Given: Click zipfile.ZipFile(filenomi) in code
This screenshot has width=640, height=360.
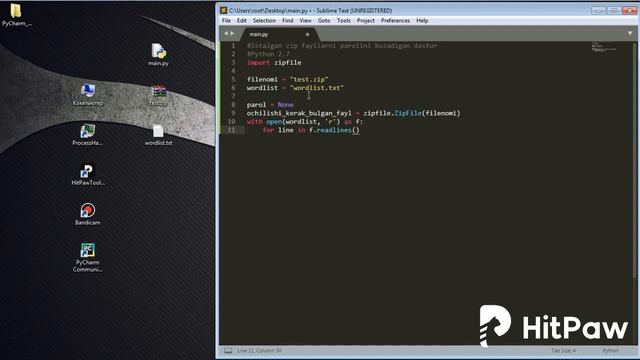Looking at the screenshot, I should coord(412,113).
